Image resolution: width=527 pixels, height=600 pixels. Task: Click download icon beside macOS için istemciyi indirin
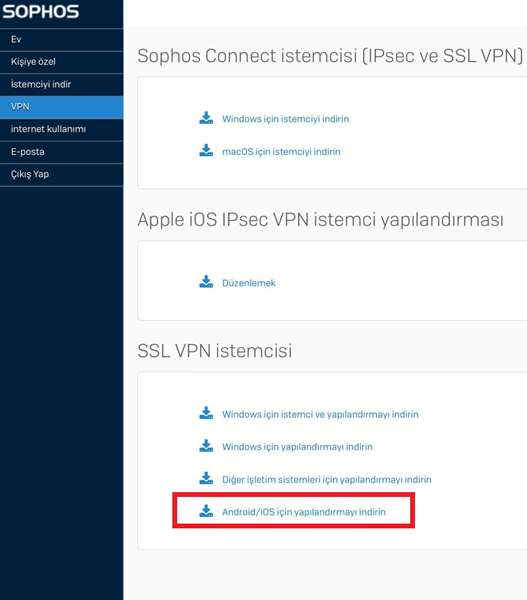tap(206, 151)
